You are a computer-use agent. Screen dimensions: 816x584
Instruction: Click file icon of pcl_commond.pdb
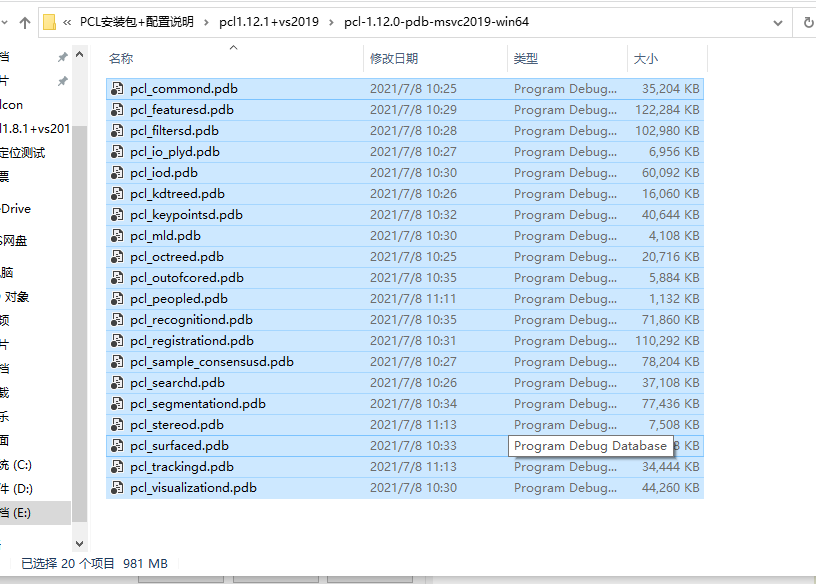pyautogui.click(x=117, y=88)
